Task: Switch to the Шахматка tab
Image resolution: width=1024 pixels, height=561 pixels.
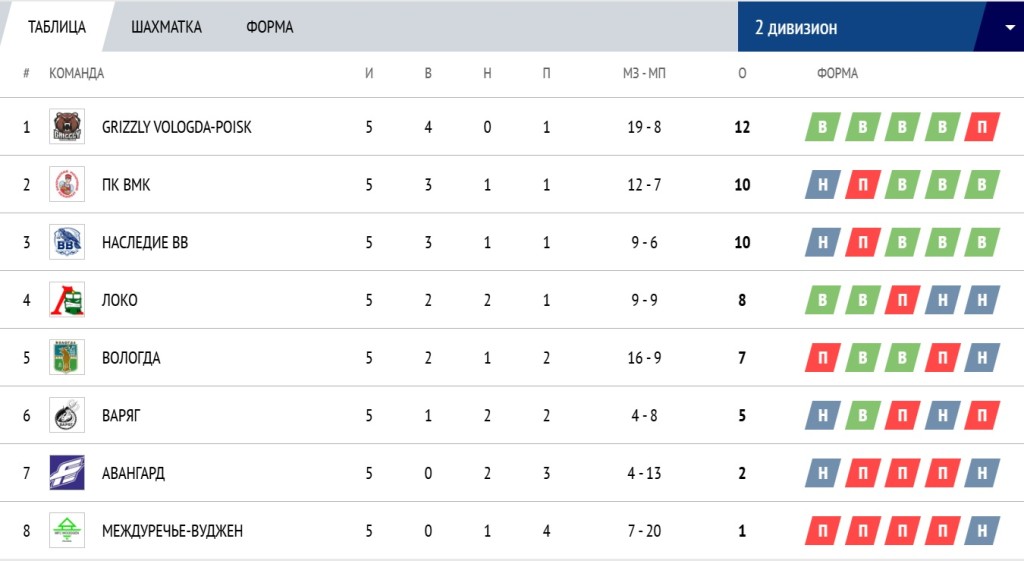Action: (166, 27)
